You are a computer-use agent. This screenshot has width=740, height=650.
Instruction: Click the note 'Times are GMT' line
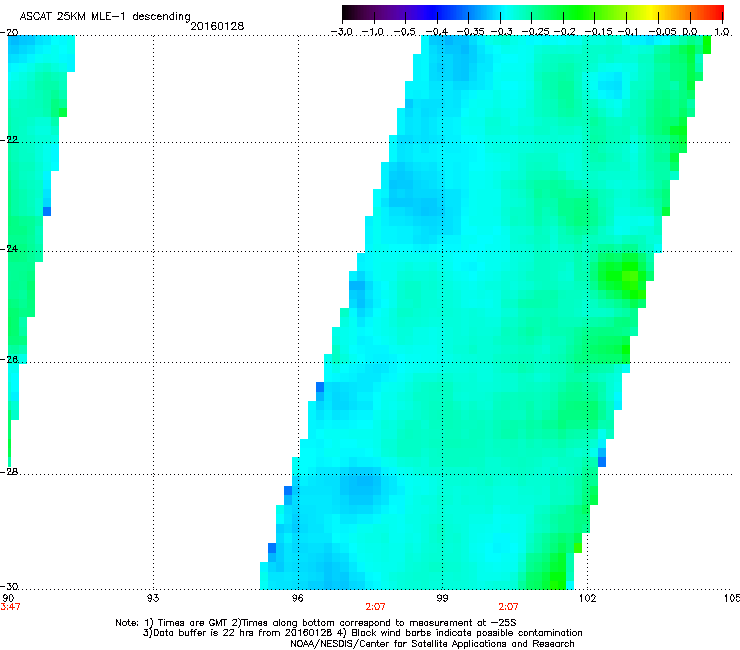coord(316,623)
